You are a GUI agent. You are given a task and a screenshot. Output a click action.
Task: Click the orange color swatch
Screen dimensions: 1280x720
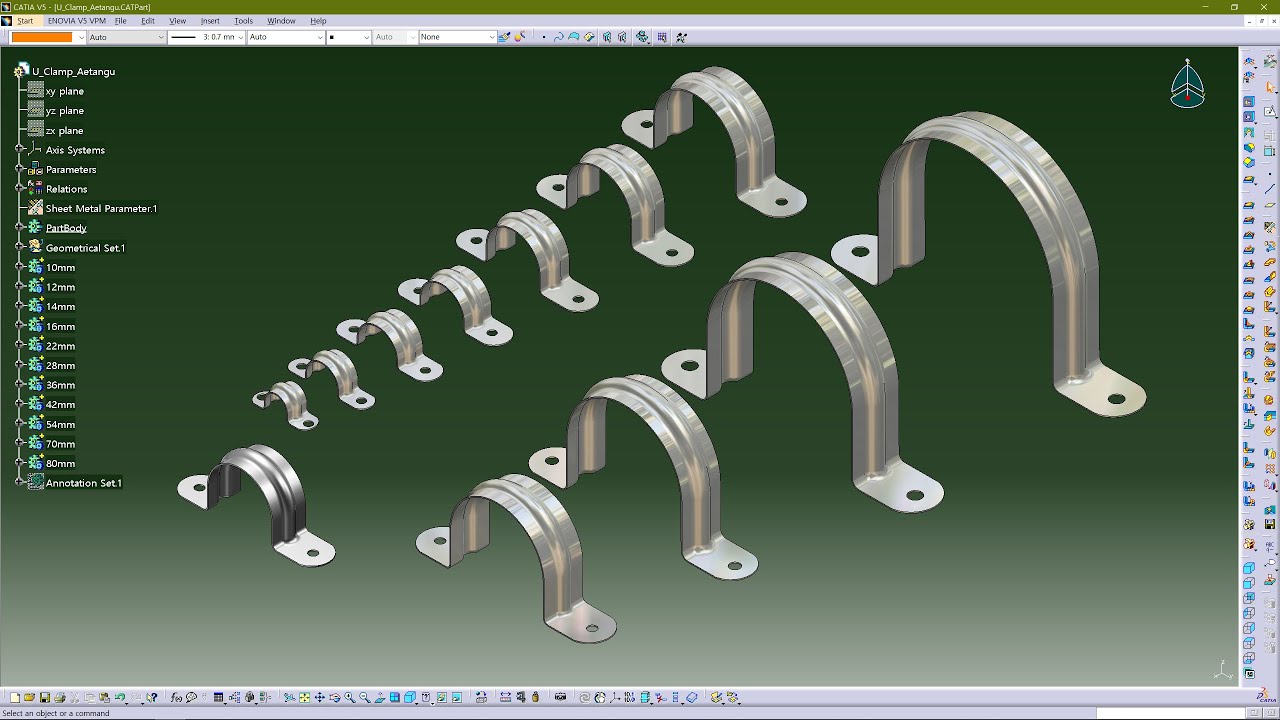[41, 37]
